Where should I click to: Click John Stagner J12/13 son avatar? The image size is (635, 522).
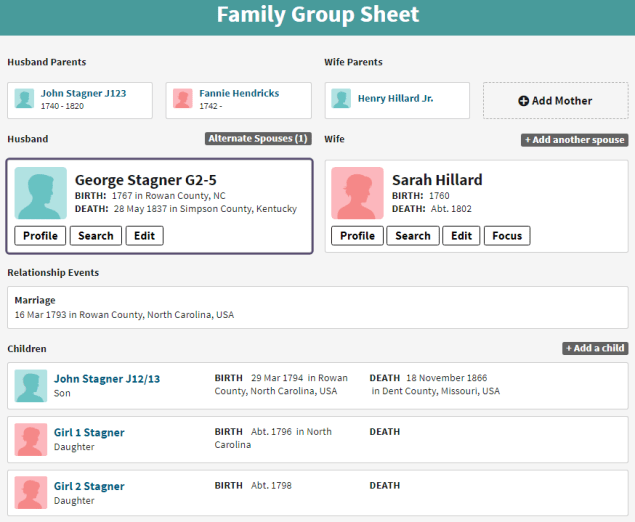click(31, 386)
